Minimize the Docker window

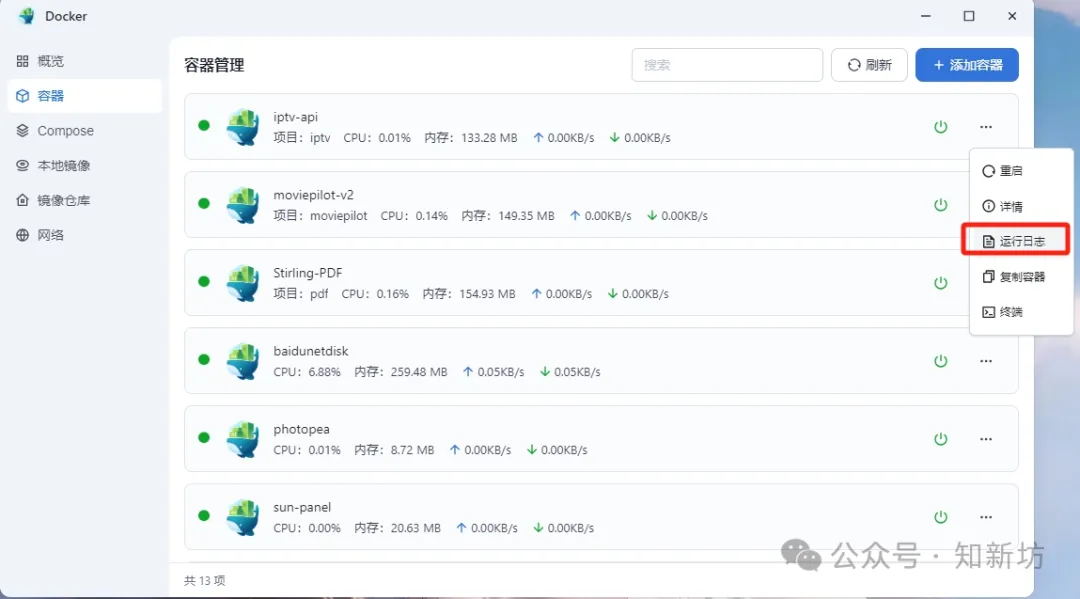(926, 16)
